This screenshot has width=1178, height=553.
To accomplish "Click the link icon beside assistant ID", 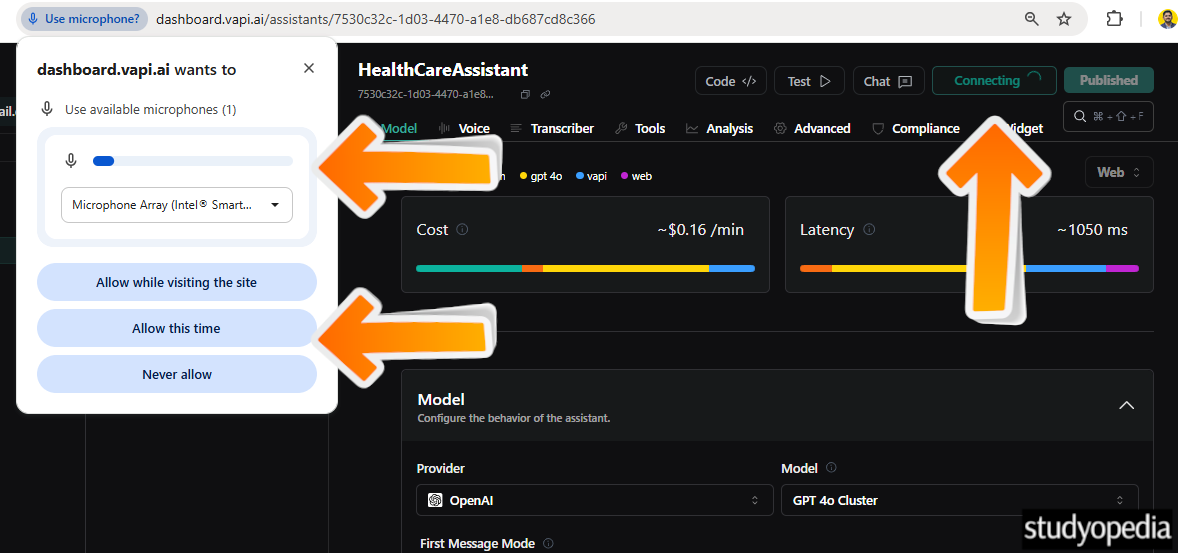I will 545,95.
